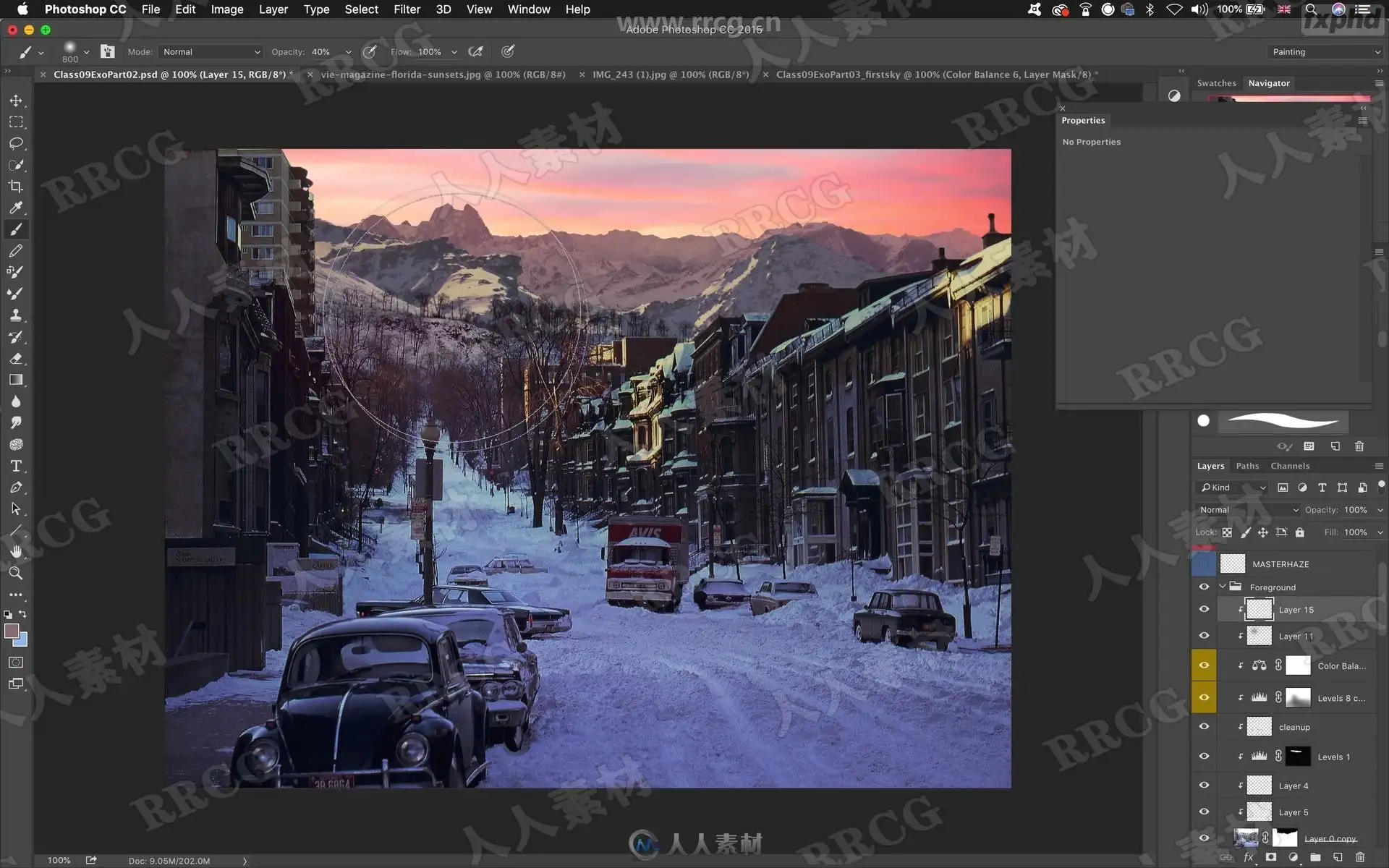Image resolution: width=1389 pixels, height=868 pixels.
Task: Switch to the Channels tab
Action: point(1290,466)
